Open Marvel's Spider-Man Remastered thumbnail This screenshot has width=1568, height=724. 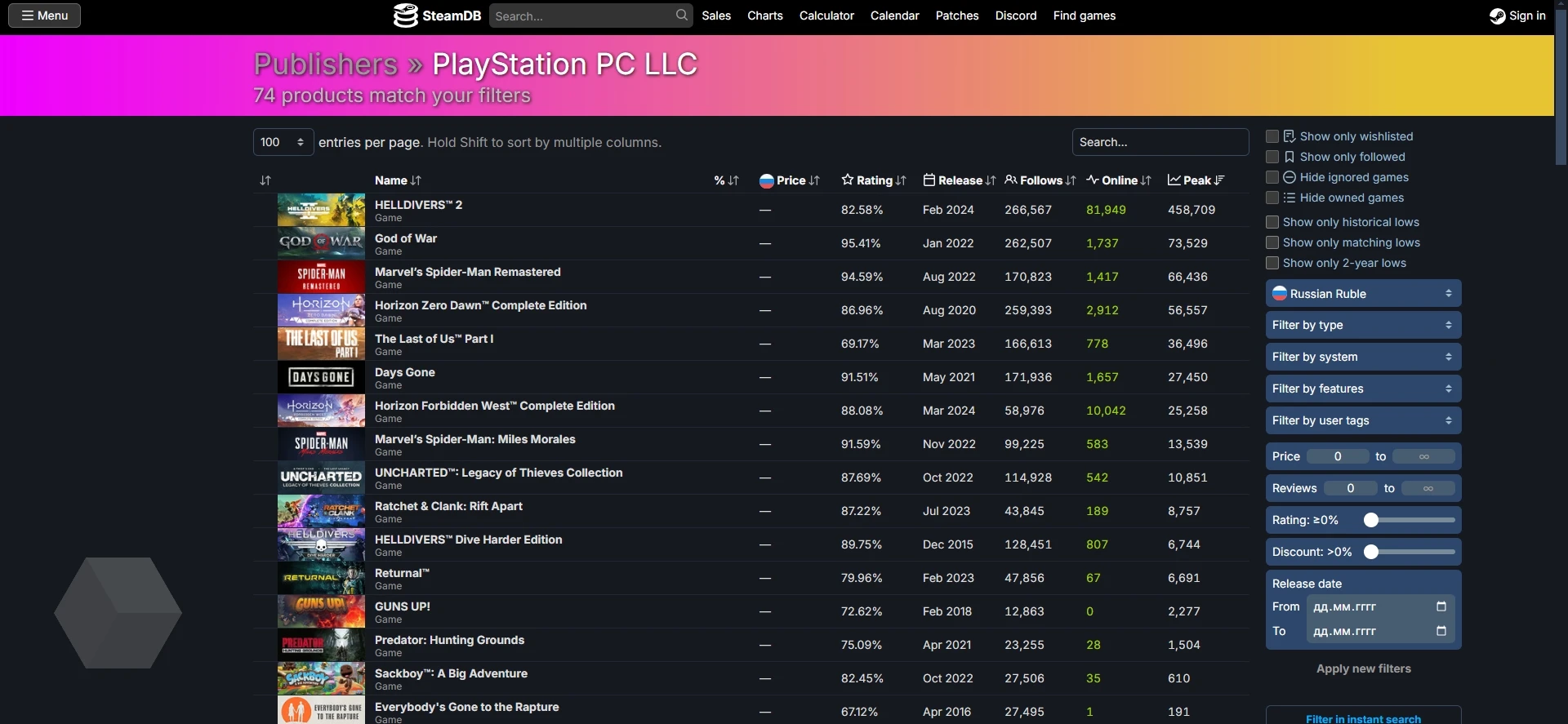321,277
